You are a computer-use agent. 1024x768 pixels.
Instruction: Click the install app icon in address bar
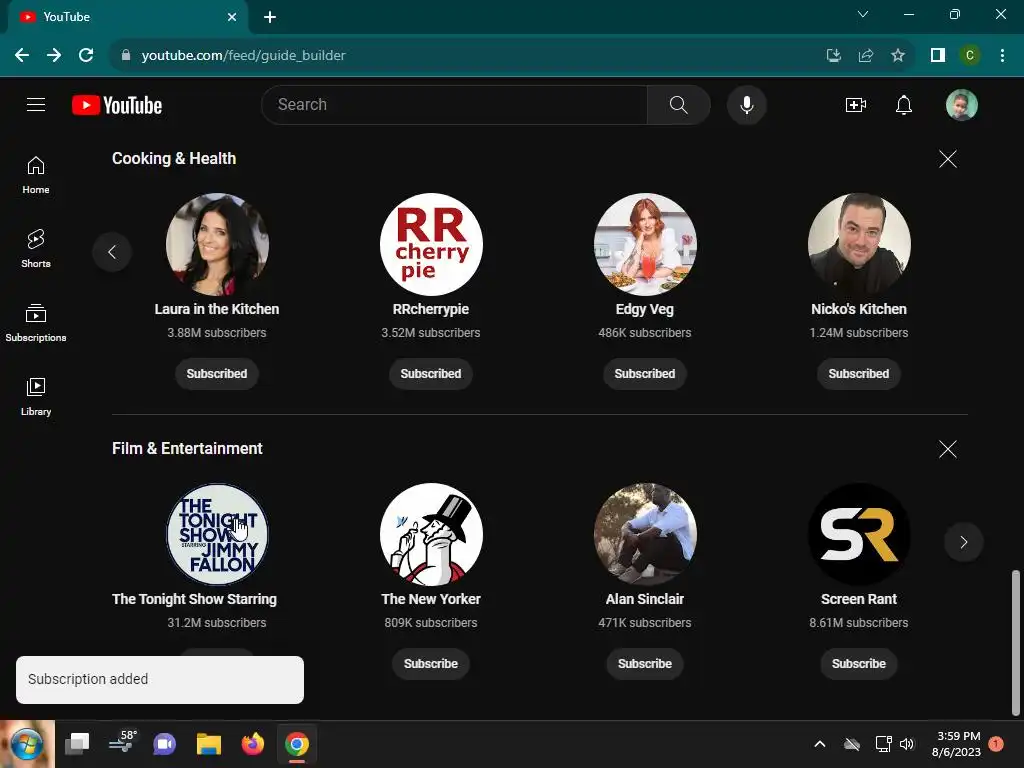833,56
